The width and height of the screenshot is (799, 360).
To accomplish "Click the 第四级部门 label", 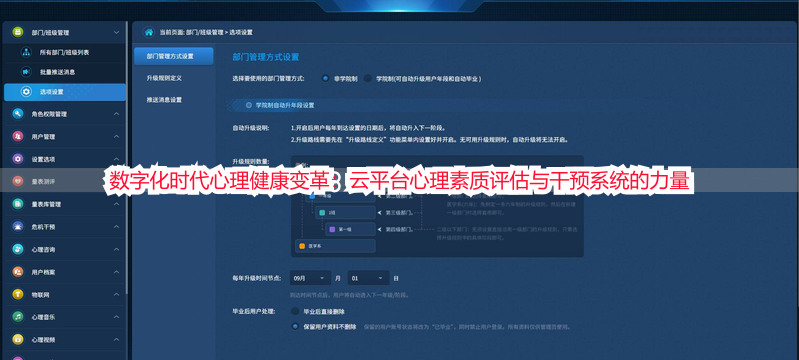I will coord(400,229).
